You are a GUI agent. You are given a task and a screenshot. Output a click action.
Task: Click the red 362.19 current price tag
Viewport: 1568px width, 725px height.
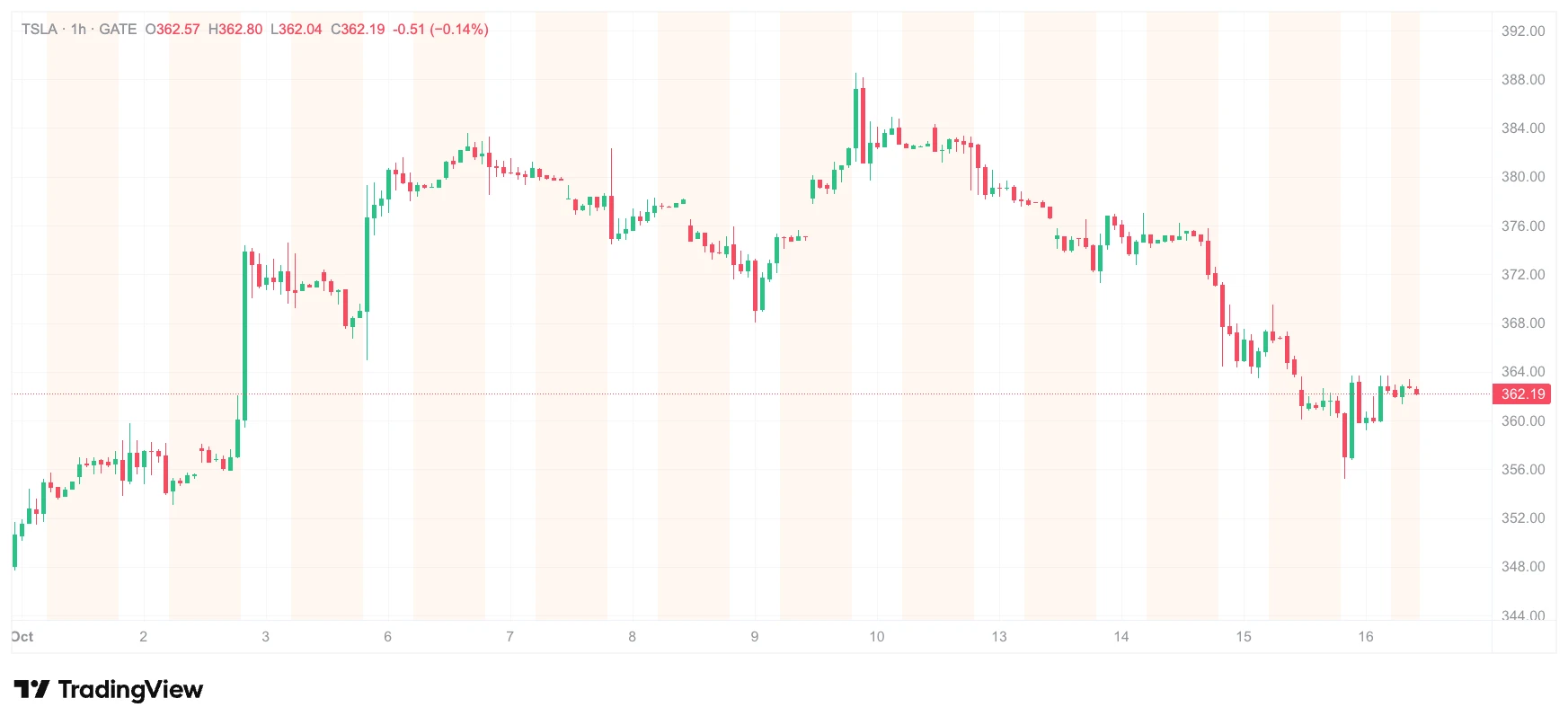tap(1522, 393)
